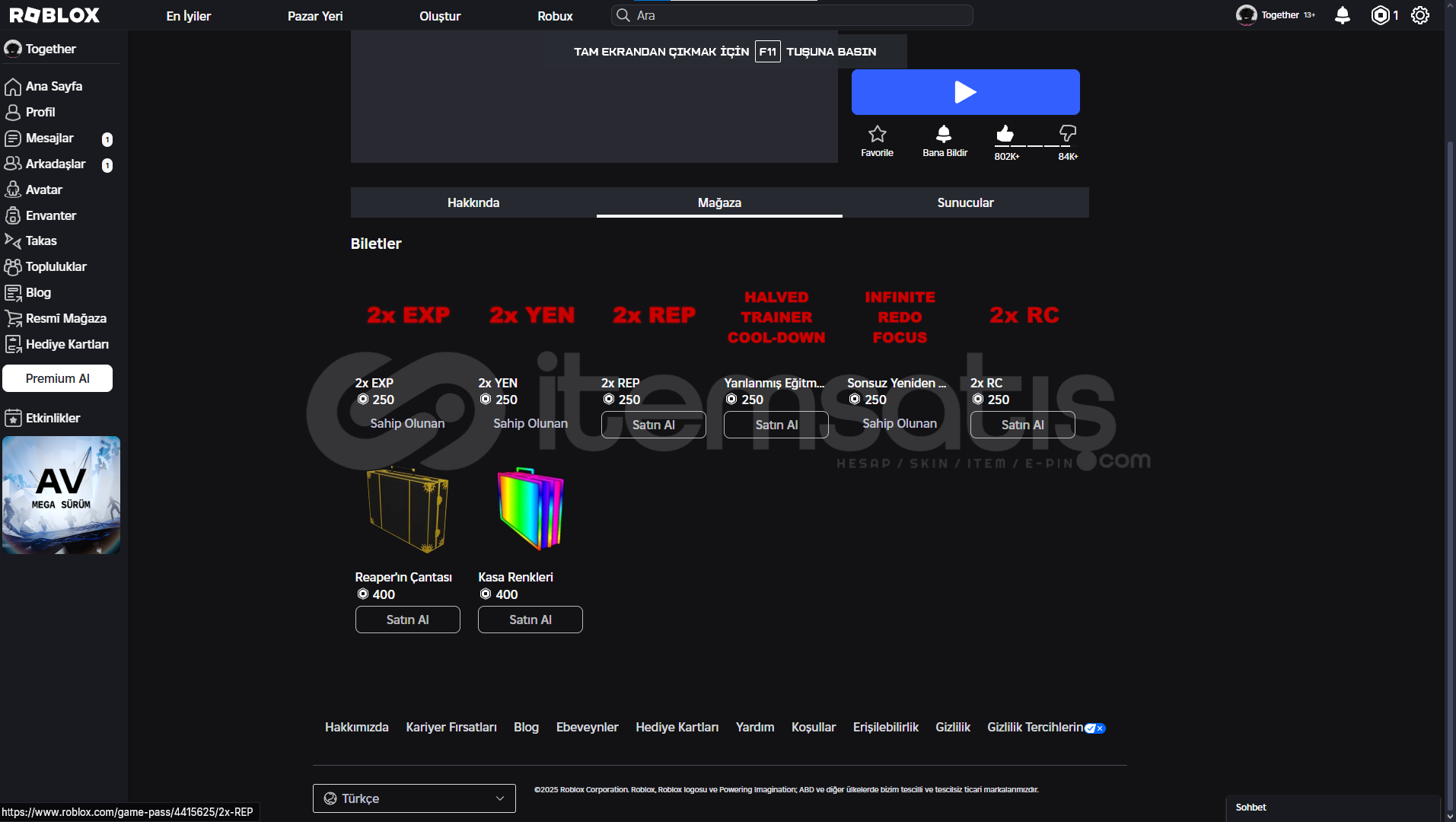Click the blue Play button

pyautogui.click(x=965, y=92)
